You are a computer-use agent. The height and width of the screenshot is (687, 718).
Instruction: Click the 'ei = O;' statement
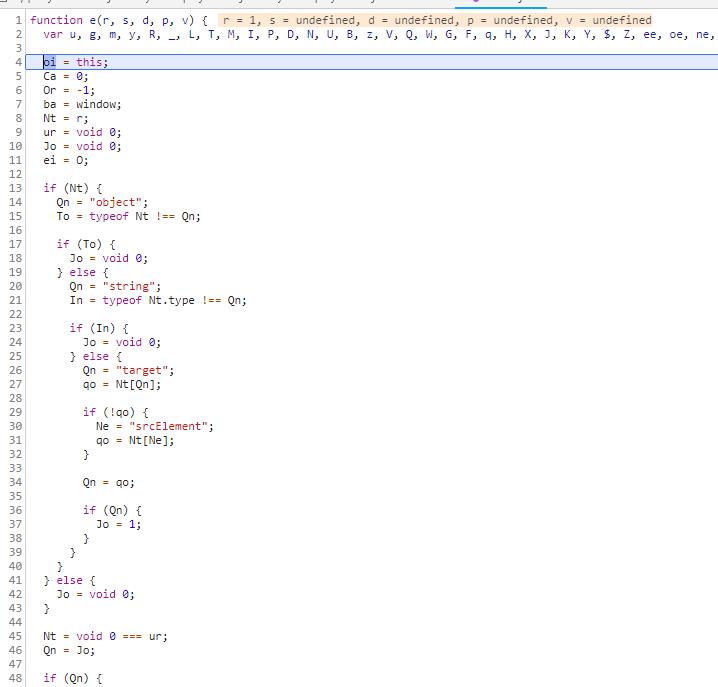pyautogui.click(x=66, y=160)
